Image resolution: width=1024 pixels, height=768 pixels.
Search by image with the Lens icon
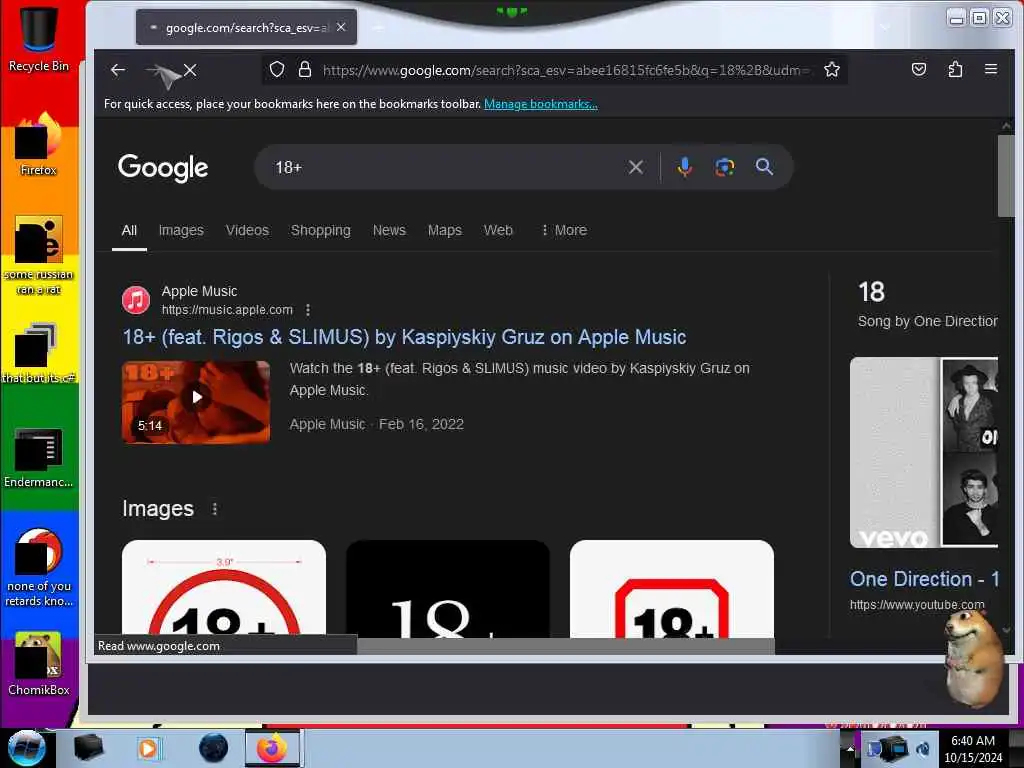tap(724, 167)
